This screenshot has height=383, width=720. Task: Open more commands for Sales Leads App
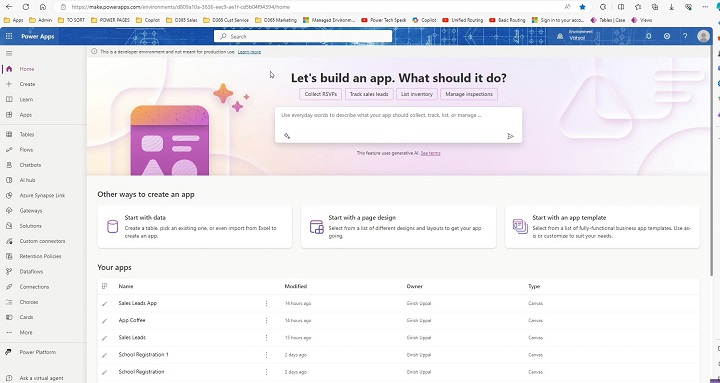click(266, 304)
